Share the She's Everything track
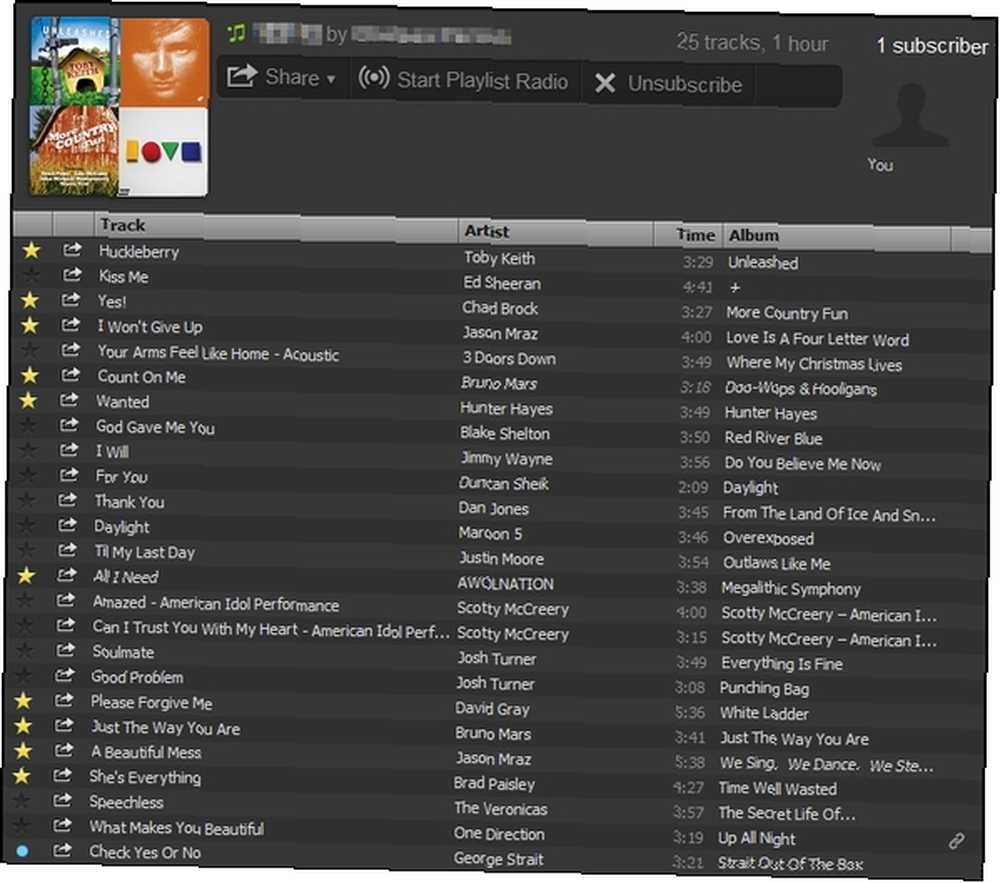Screen dimensions: 1000x883 tap(62, 775)
